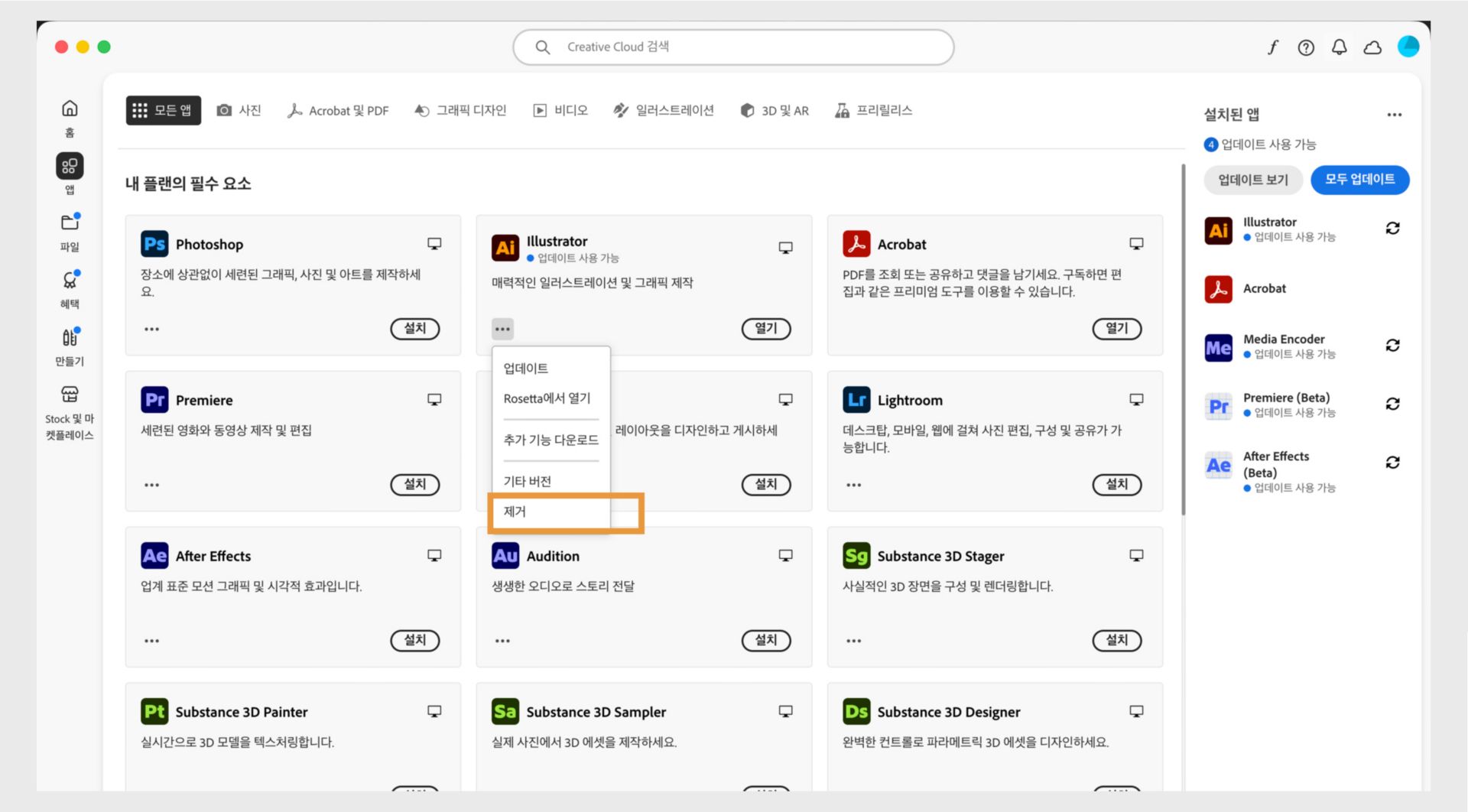Switch to 비디오 category tab
The image size is (1468, 812).
pos(560,110)
